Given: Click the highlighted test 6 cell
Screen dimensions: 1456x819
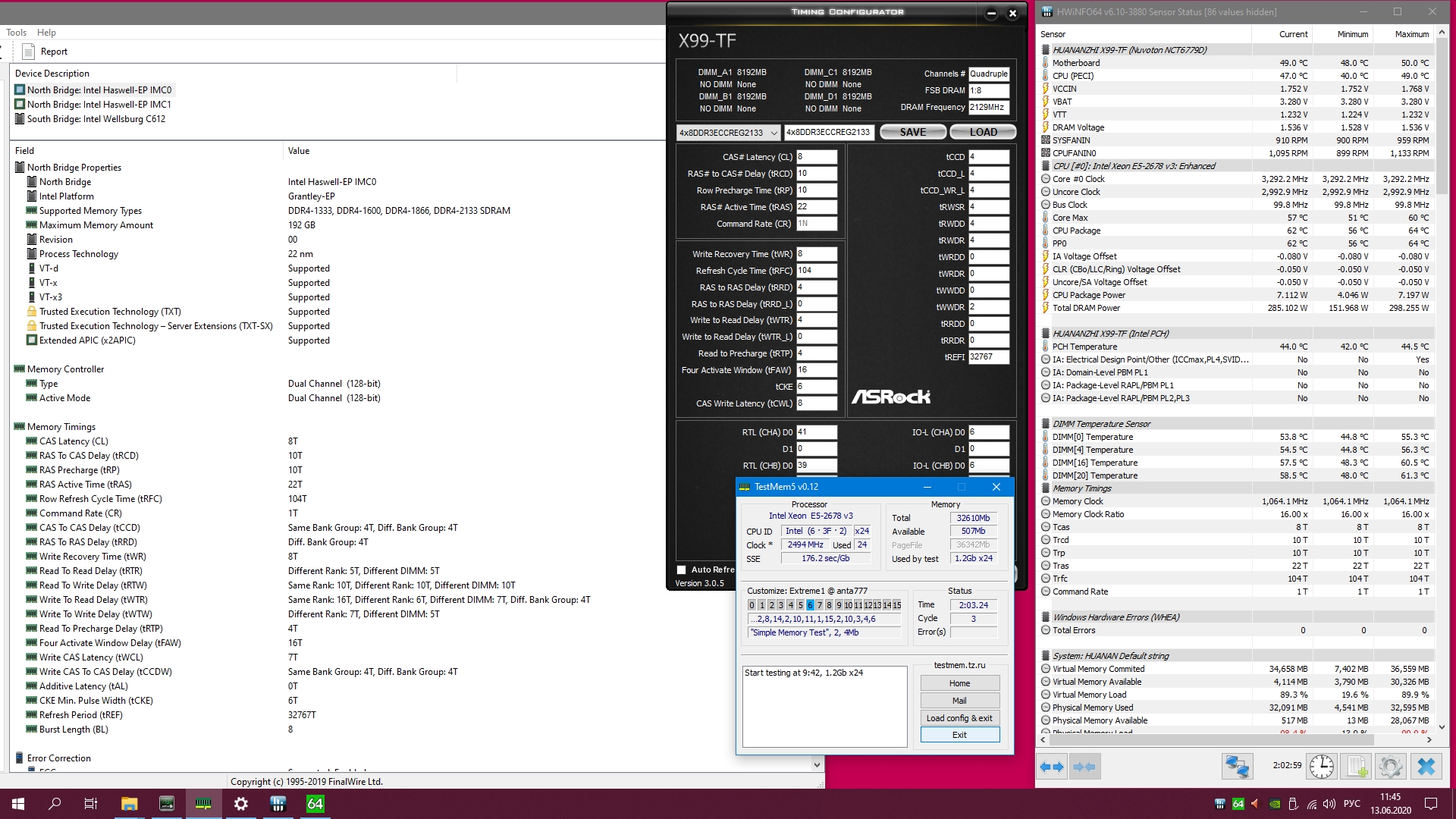Looking at the screenshot, I should pyautogui.click(x=810, y=605).
